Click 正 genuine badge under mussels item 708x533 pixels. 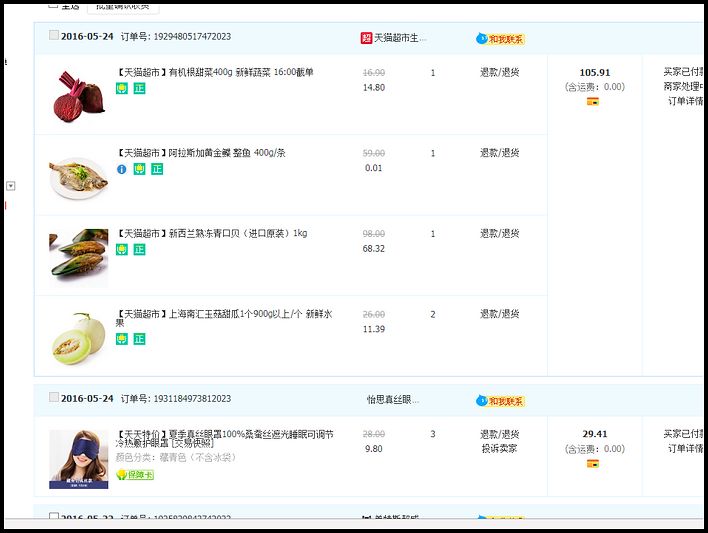140,249
